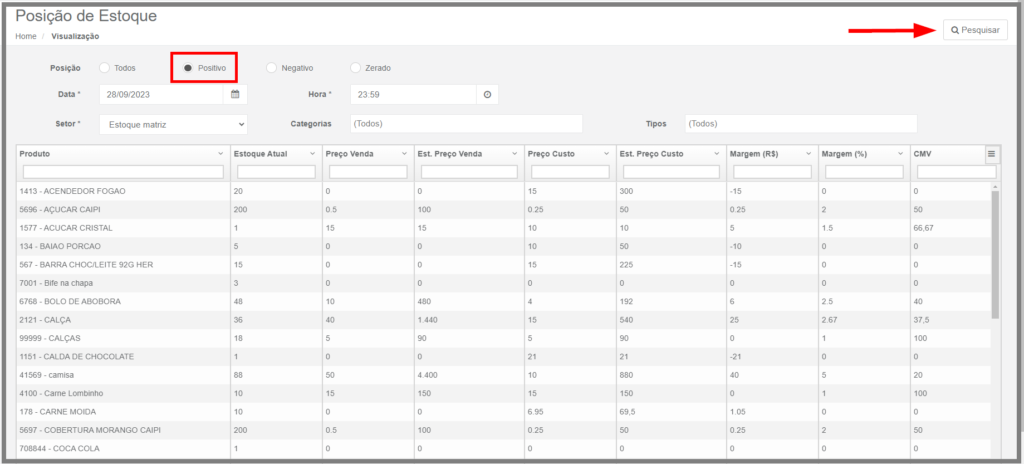Open the grid menu icon above CMV column
Viewport: 1024px width, 464px height.
click(x=991, y=154)
